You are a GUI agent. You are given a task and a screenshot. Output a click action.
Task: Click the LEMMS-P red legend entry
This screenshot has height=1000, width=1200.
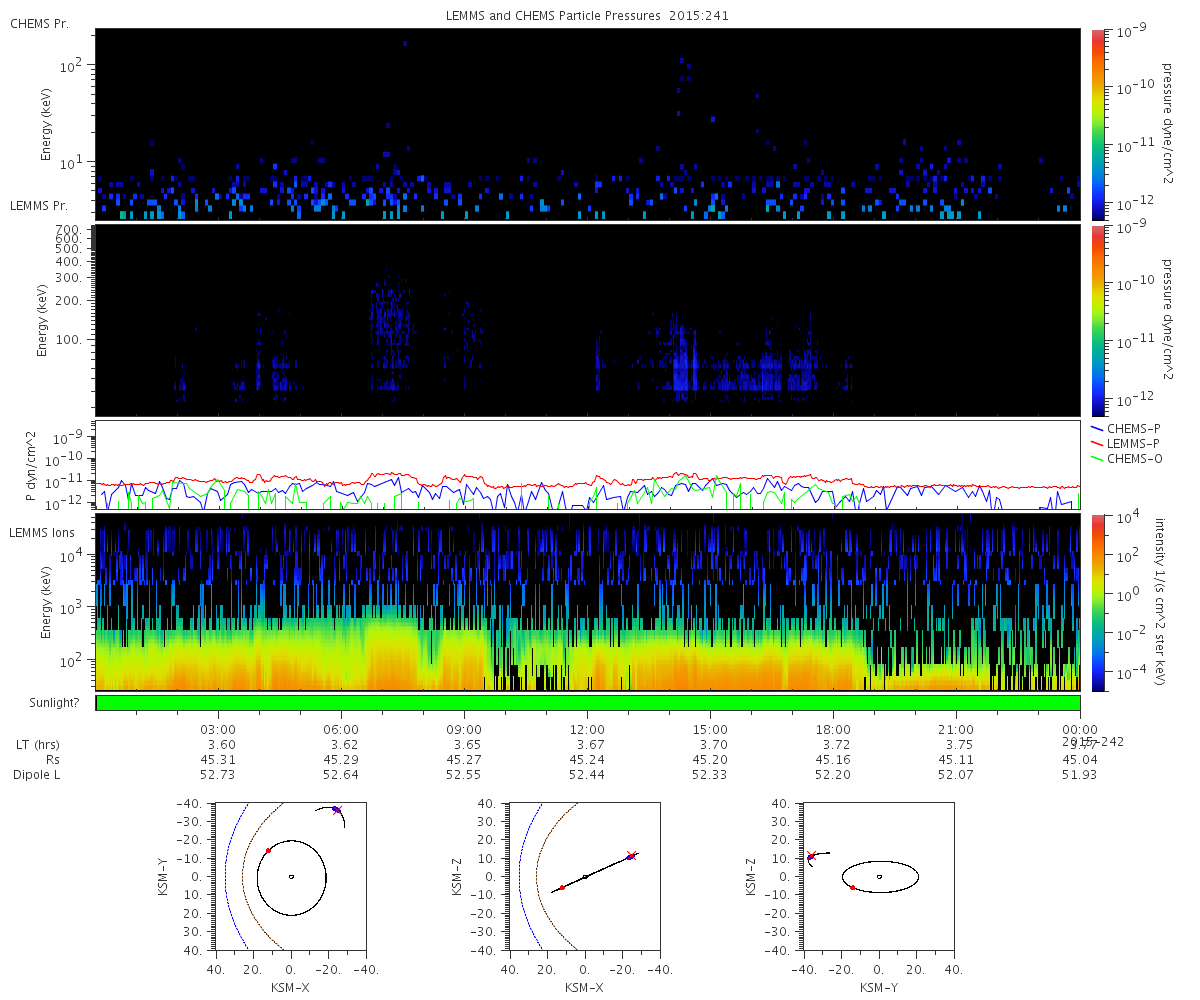pyautogui.click(x=1132, y=443)
